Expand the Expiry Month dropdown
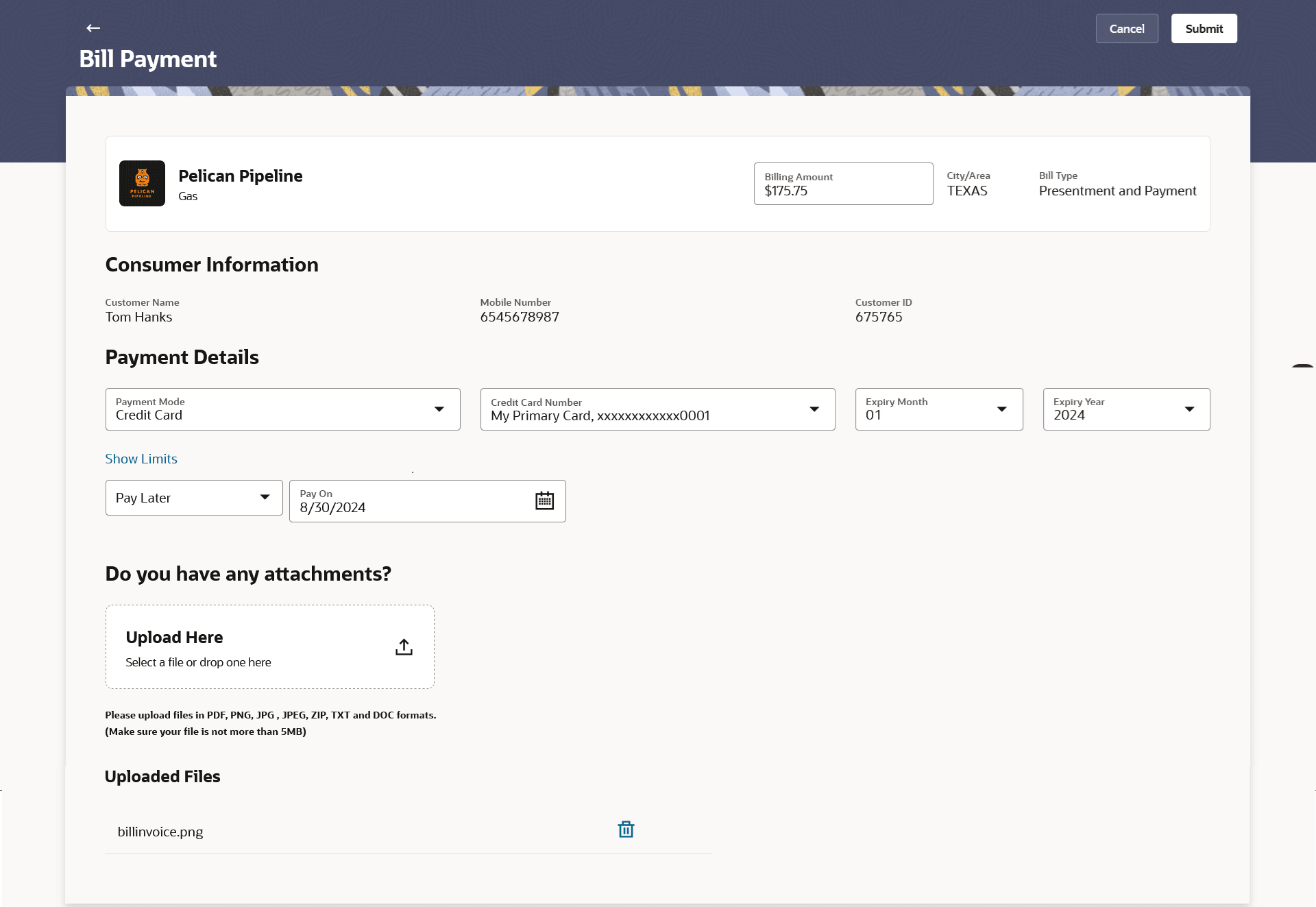The image size is (1316, 907). pos(1001,409)
